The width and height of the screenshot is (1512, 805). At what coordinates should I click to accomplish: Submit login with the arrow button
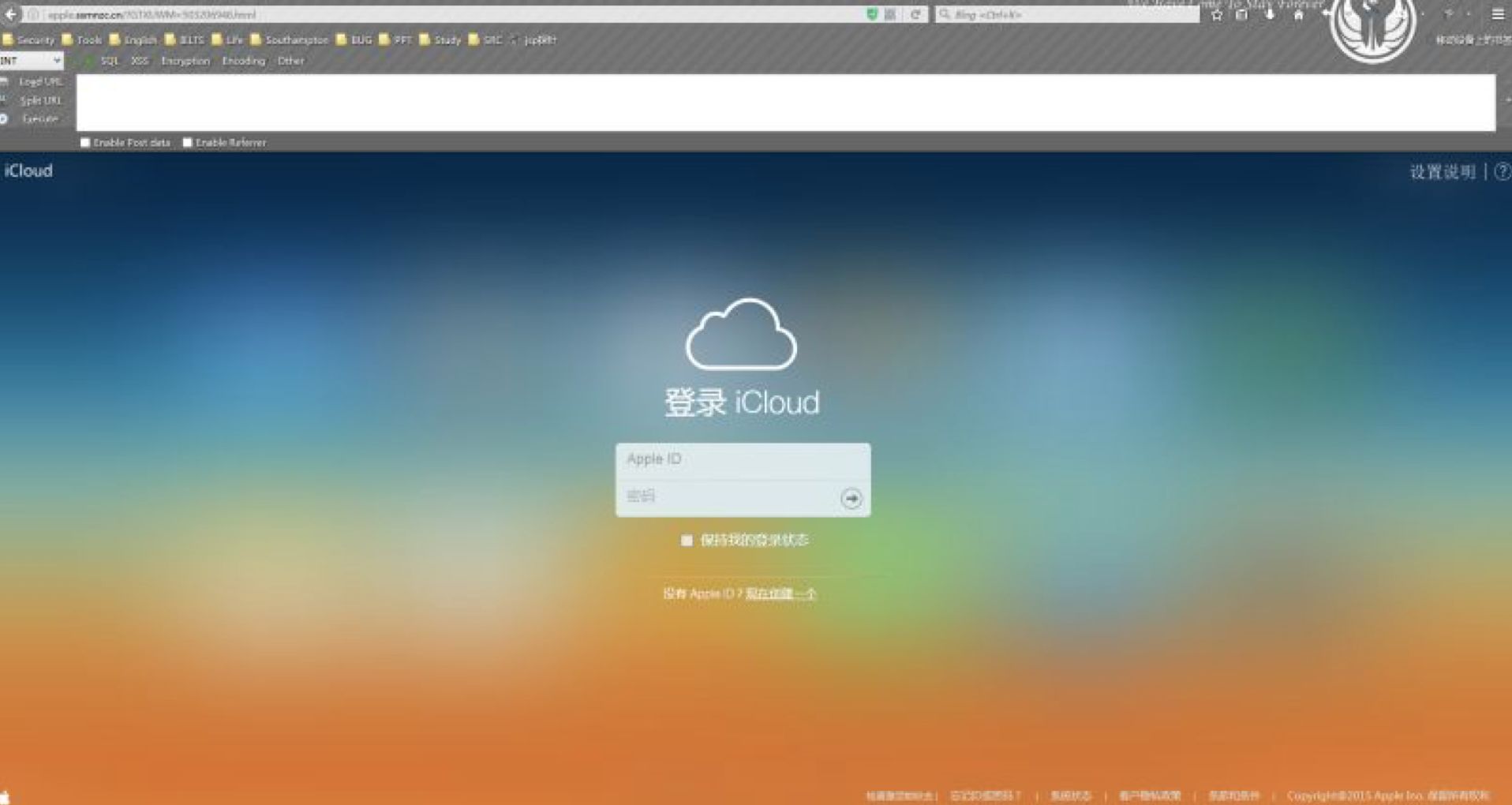click(851, 498)
